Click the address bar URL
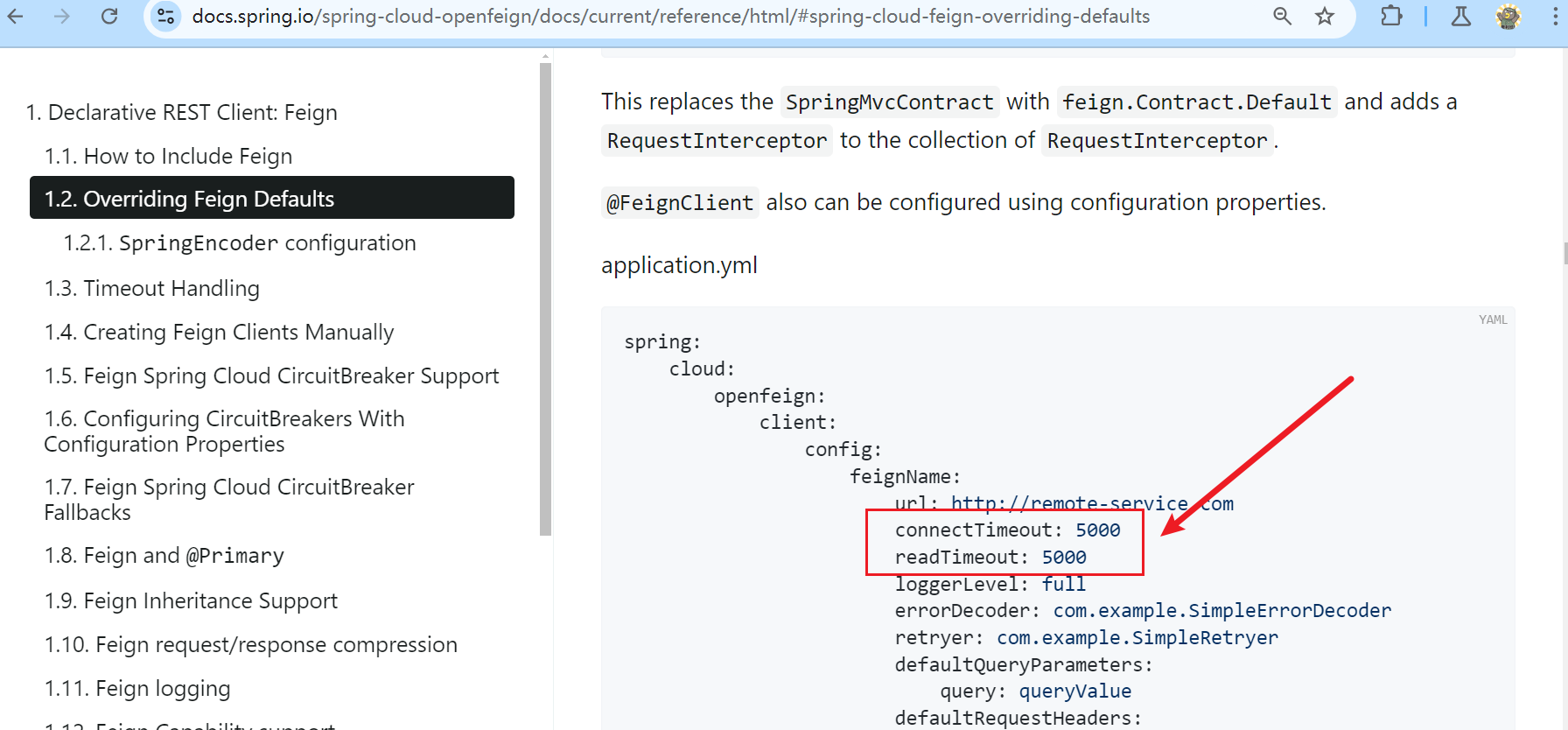Screen dimensions: 1568x730 pyautogui.click(x=670, y=16)
